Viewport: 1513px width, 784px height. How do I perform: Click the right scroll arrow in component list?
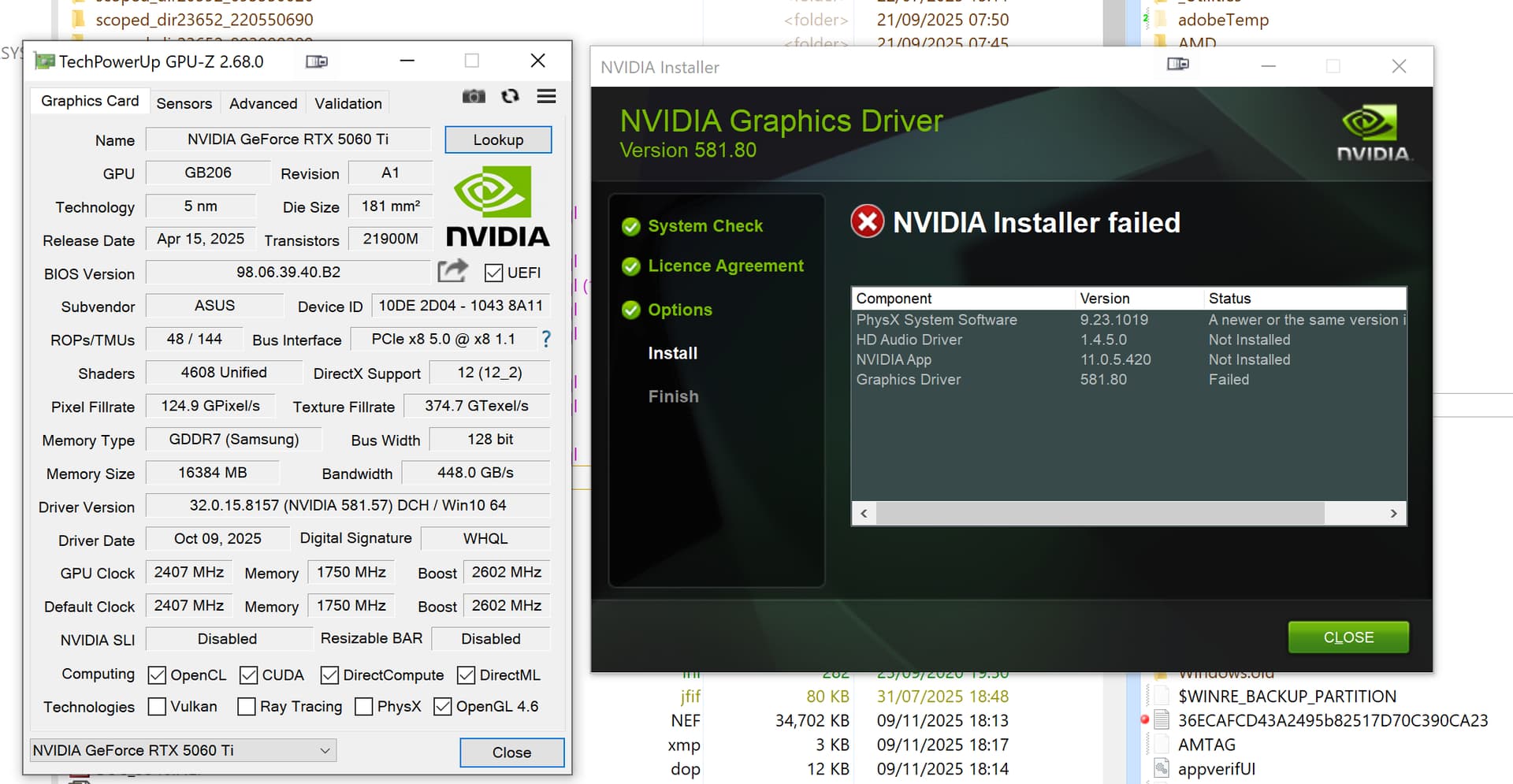pyautogui.click(x=1393, y=514)
